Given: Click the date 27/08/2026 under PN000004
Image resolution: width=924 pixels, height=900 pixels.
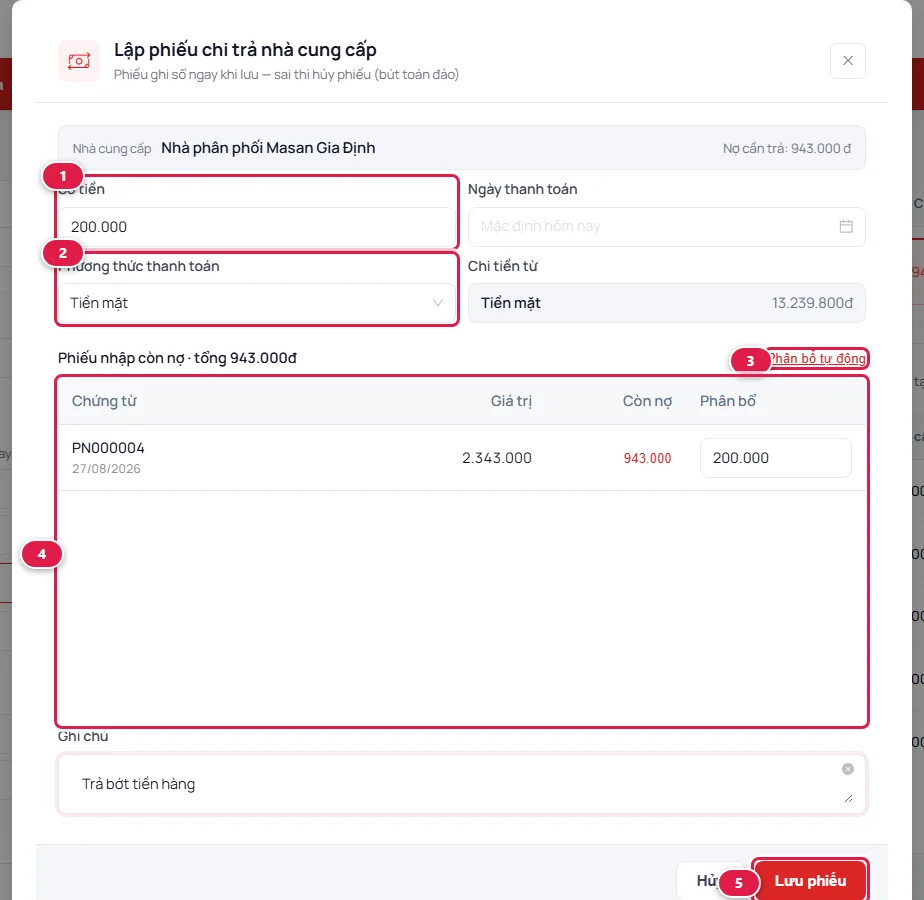Looking at the screenshot, I should click(x=106, y=469).
